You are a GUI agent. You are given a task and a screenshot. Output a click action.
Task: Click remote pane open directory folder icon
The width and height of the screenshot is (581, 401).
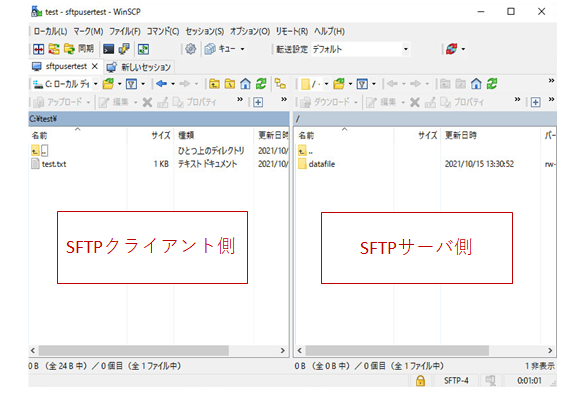pyautogui.click(x=339, y=84)
